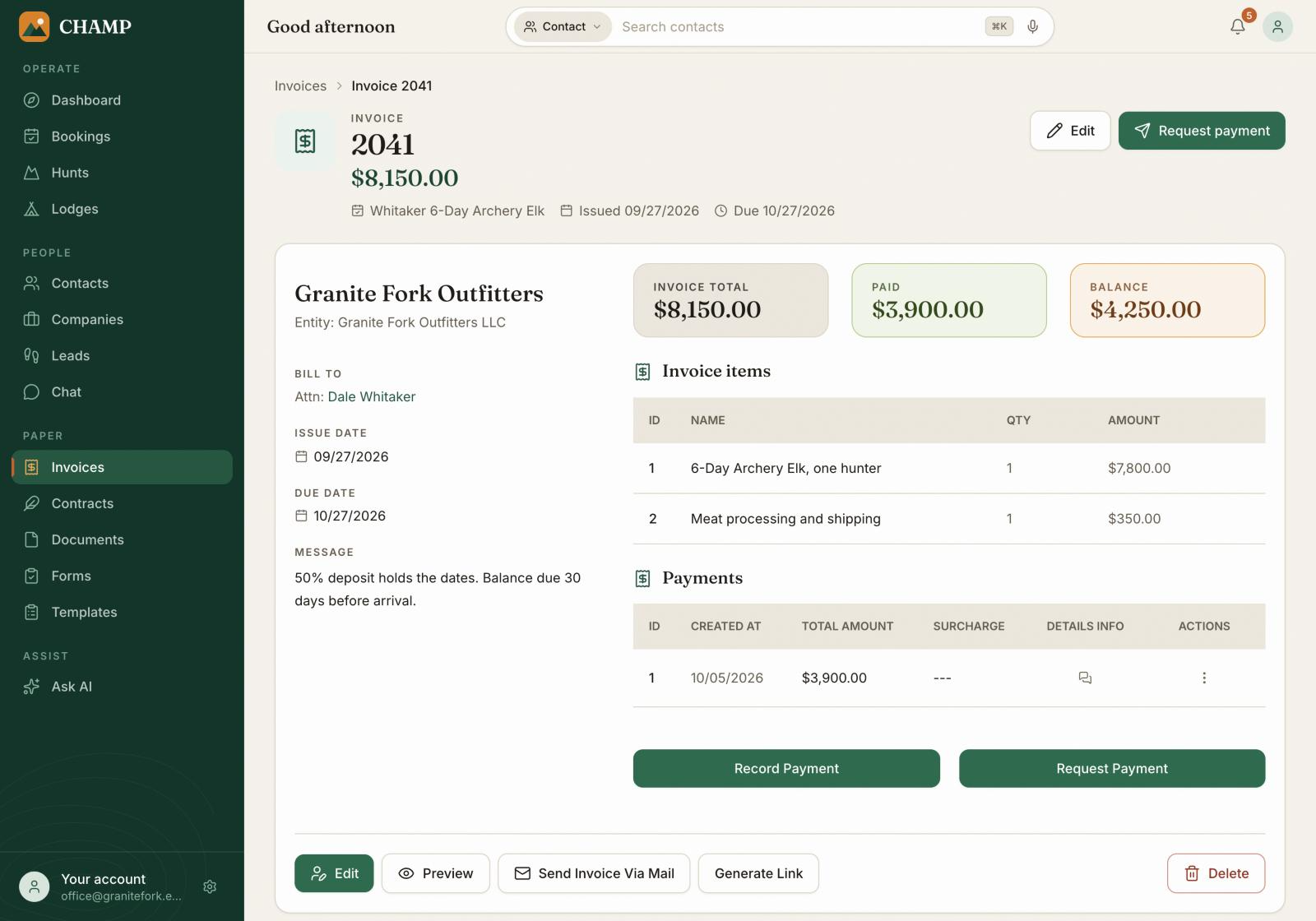The height and width of the screenshot is (921, 1316).
Task: Open the user profile avatar menu
Action: (x=1277, y=27)
